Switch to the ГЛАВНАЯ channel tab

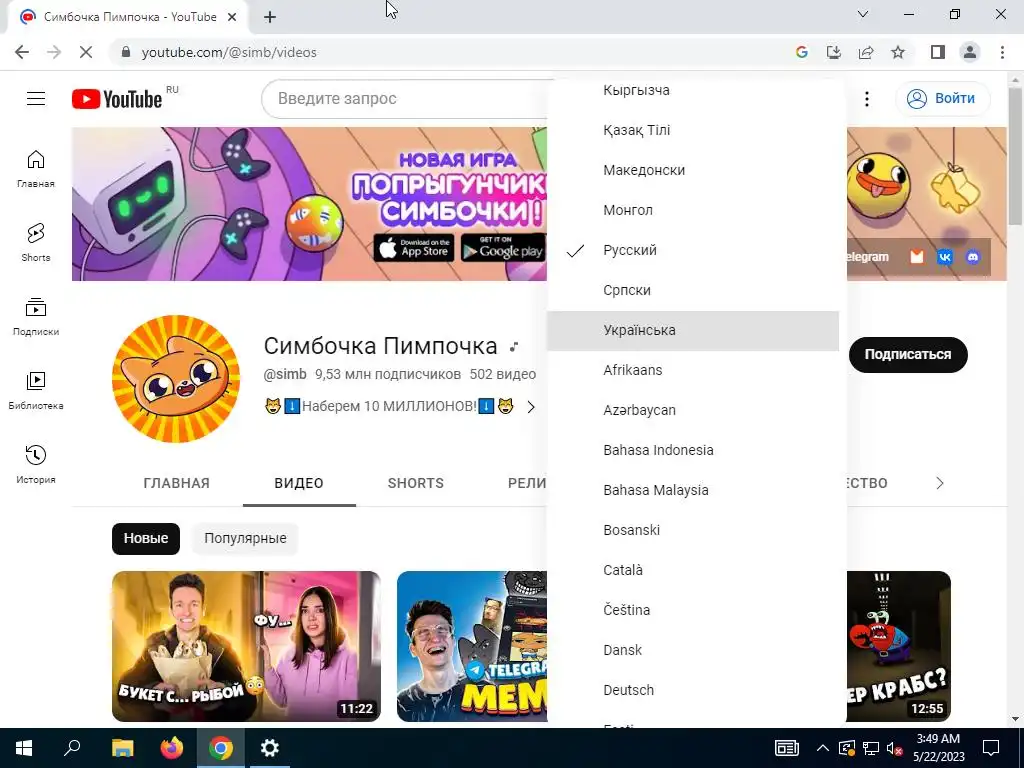pos(176,483)
